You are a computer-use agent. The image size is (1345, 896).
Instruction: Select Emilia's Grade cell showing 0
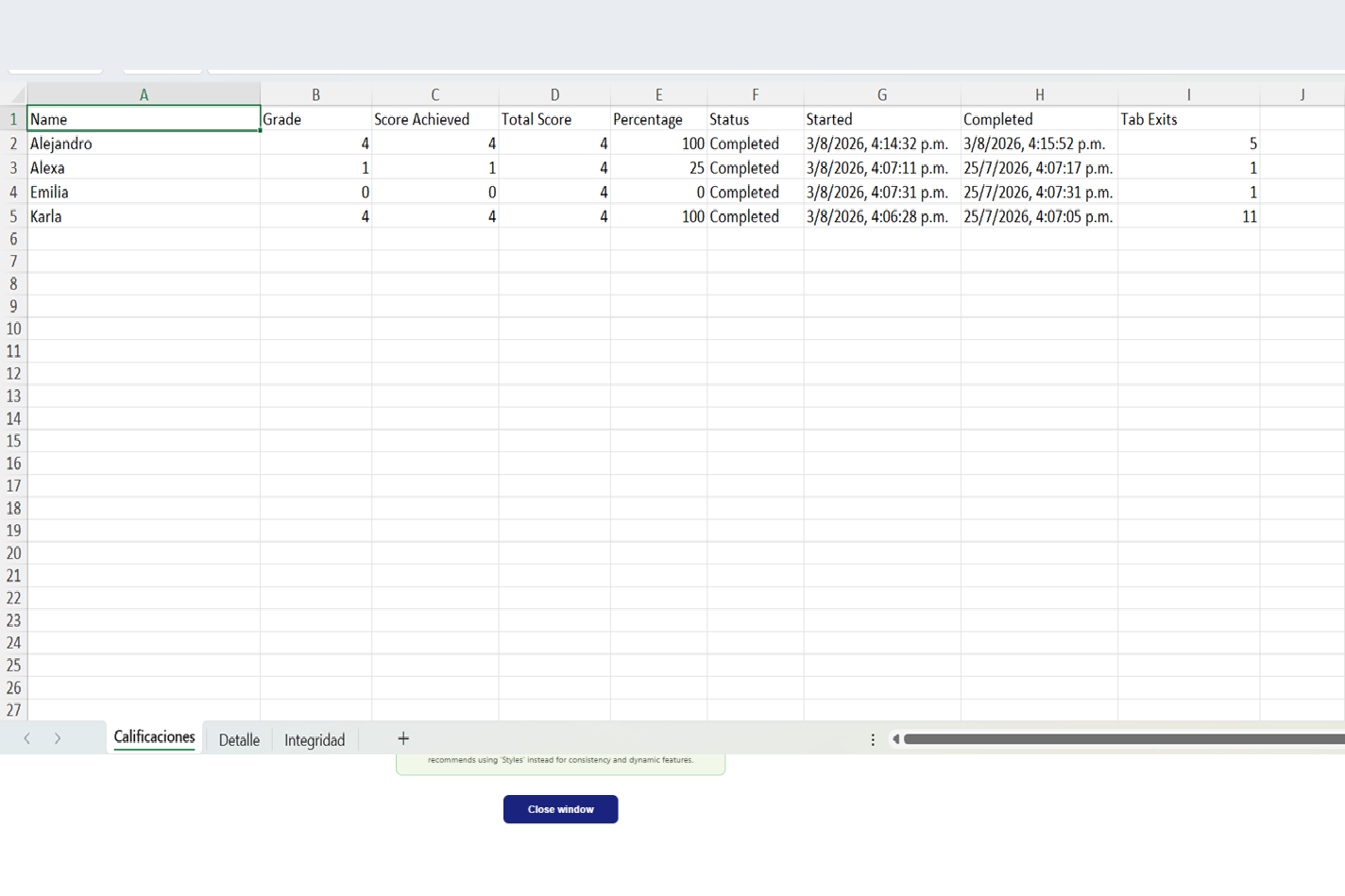315,192
